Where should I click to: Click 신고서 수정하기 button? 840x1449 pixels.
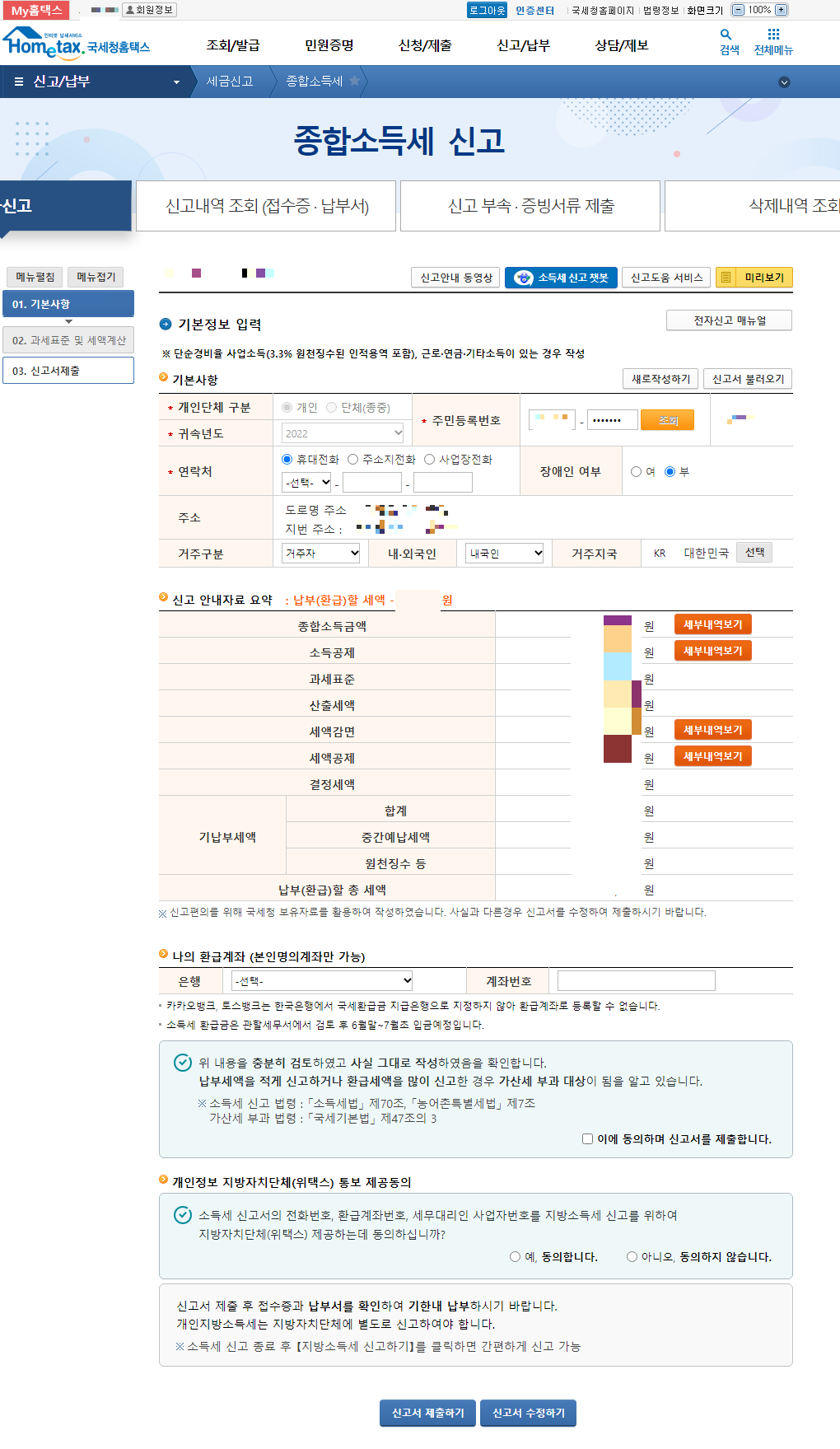(529, 1413)
